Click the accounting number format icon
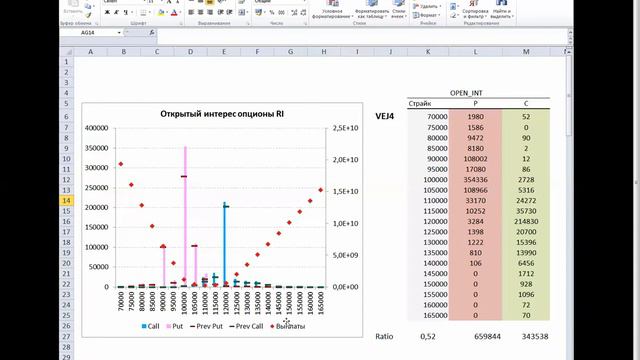This screenshot has width=640, height=360. pyautogui.click(x=258, y=13)
